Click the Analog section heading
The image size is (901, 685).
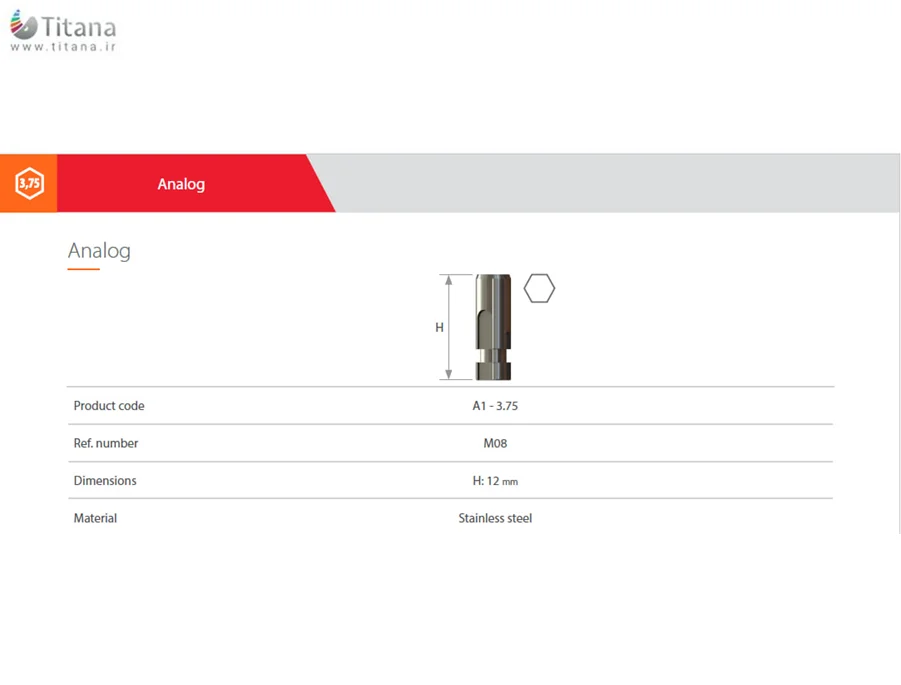(99, 251)
